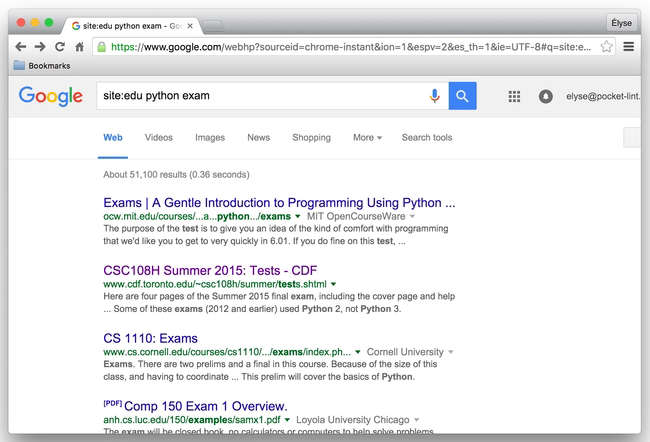Switch to the News tab

tap(259, 138)
